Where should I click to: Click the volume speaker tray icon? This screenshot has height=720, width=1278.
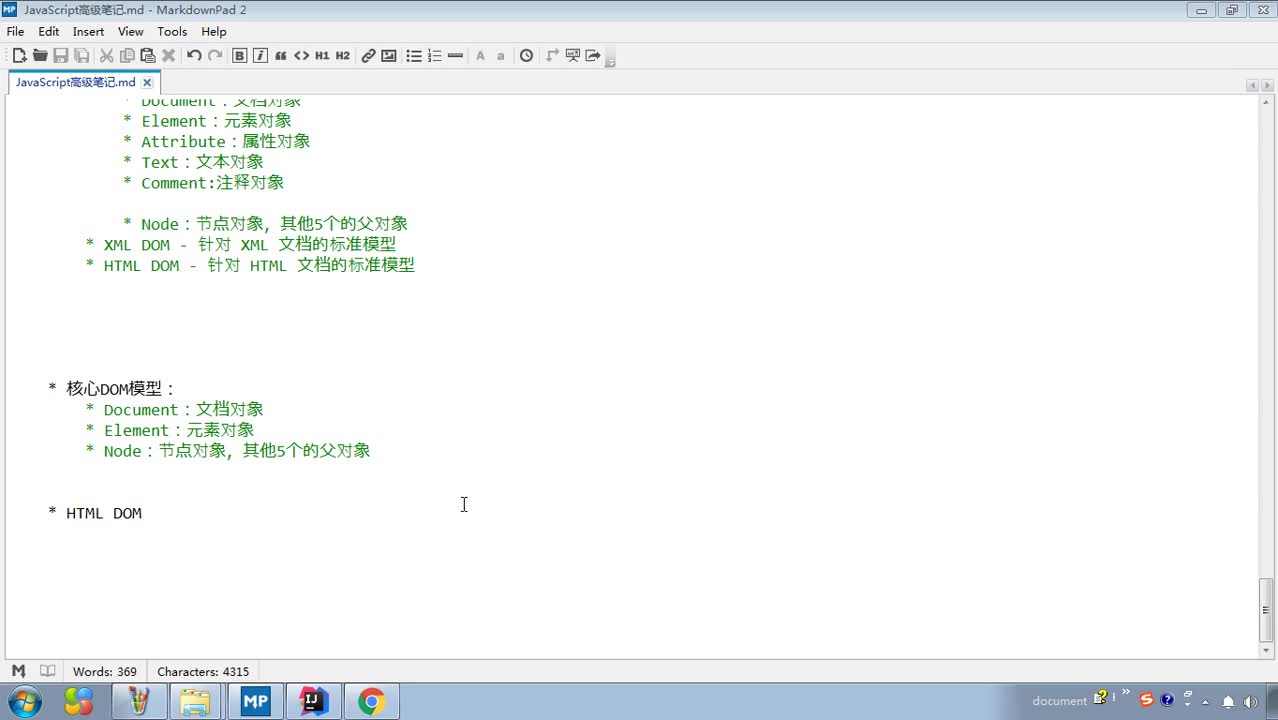point(1249,701)
